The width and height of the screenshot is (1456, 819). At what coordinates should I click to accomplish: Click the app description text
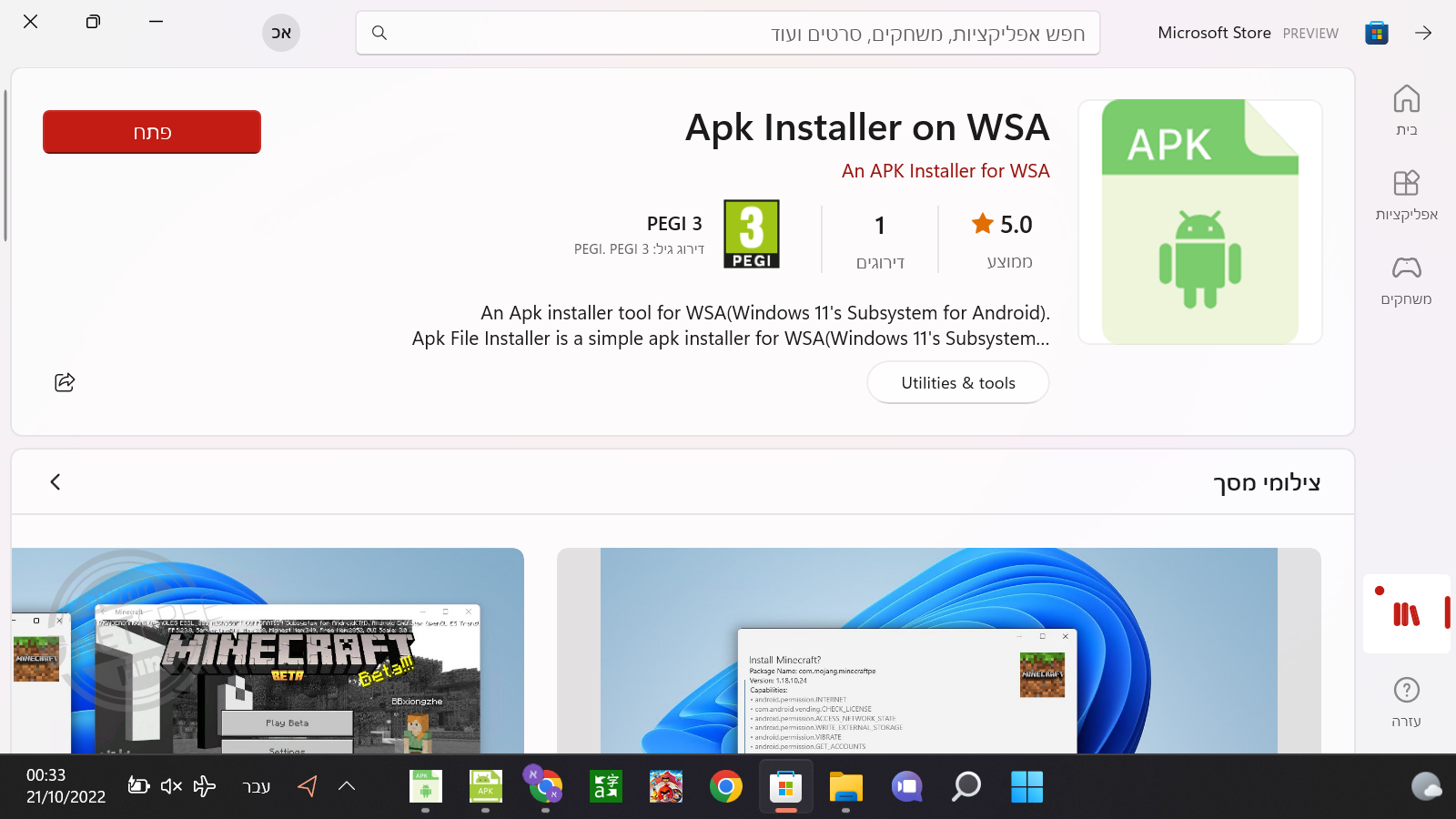(x=731, y=326)
